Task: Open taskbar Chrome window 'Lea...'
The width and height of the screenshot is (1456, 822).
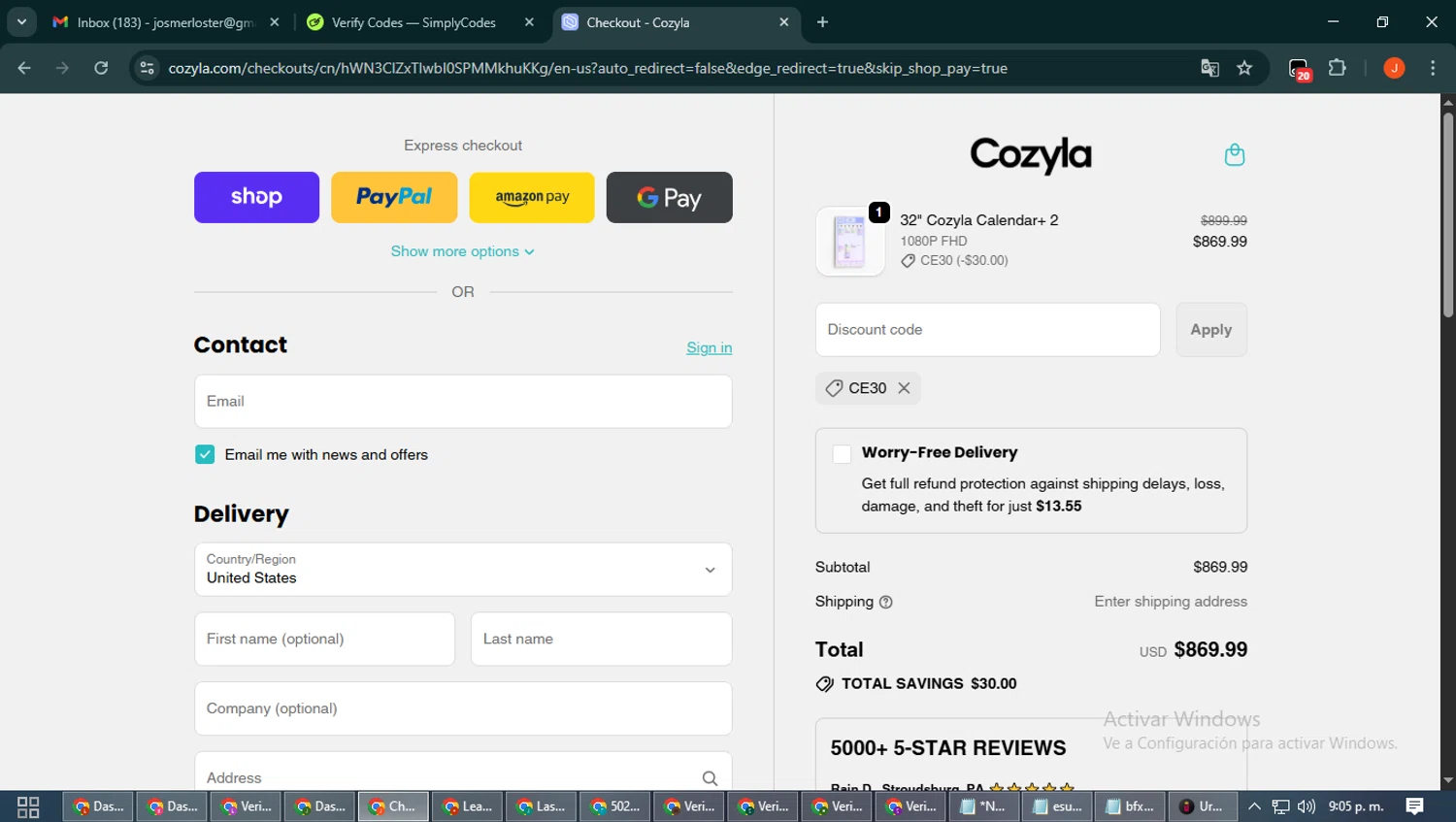Action: point(467,806)
